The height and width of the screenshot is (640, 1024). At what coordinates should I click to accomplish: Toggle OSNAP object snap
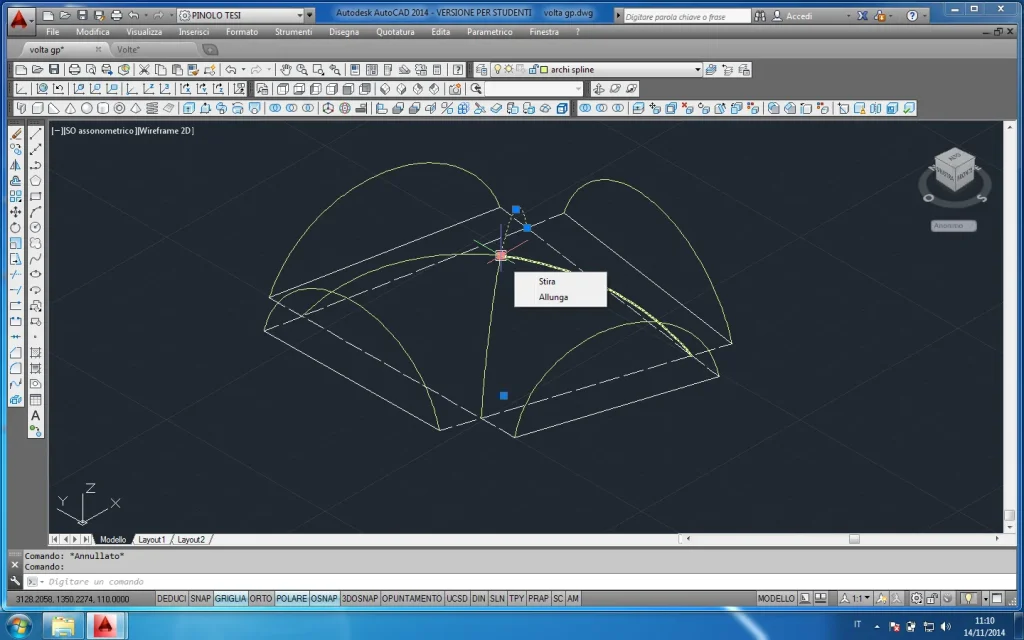[323, 598]
